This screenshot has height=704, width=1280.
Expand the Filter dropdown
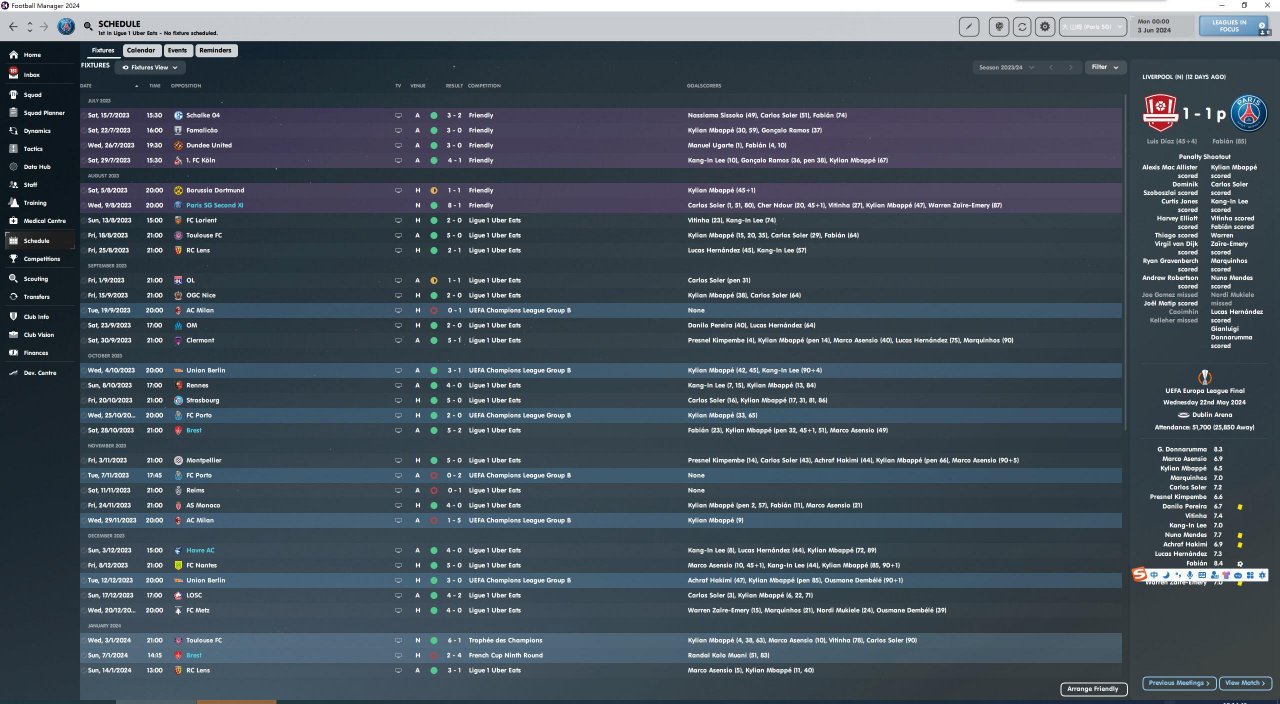[1105, 67]
